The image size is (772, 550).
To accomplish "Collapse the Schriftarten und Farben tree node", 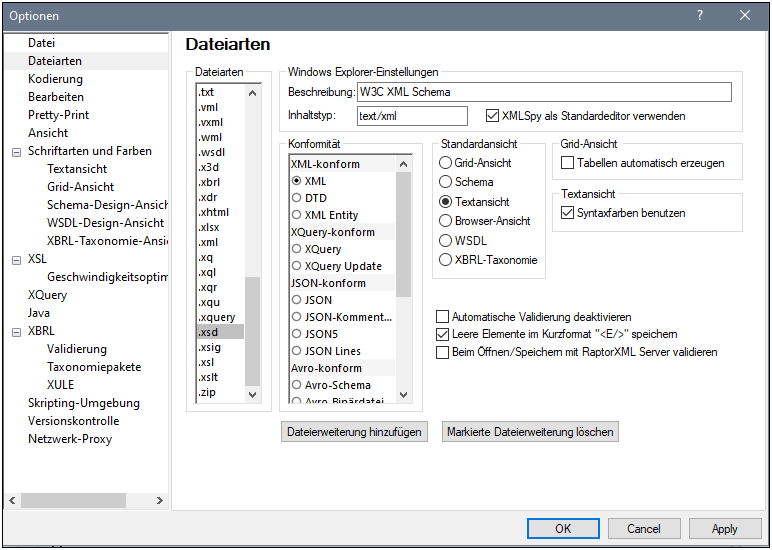I will tap(16, 152).
